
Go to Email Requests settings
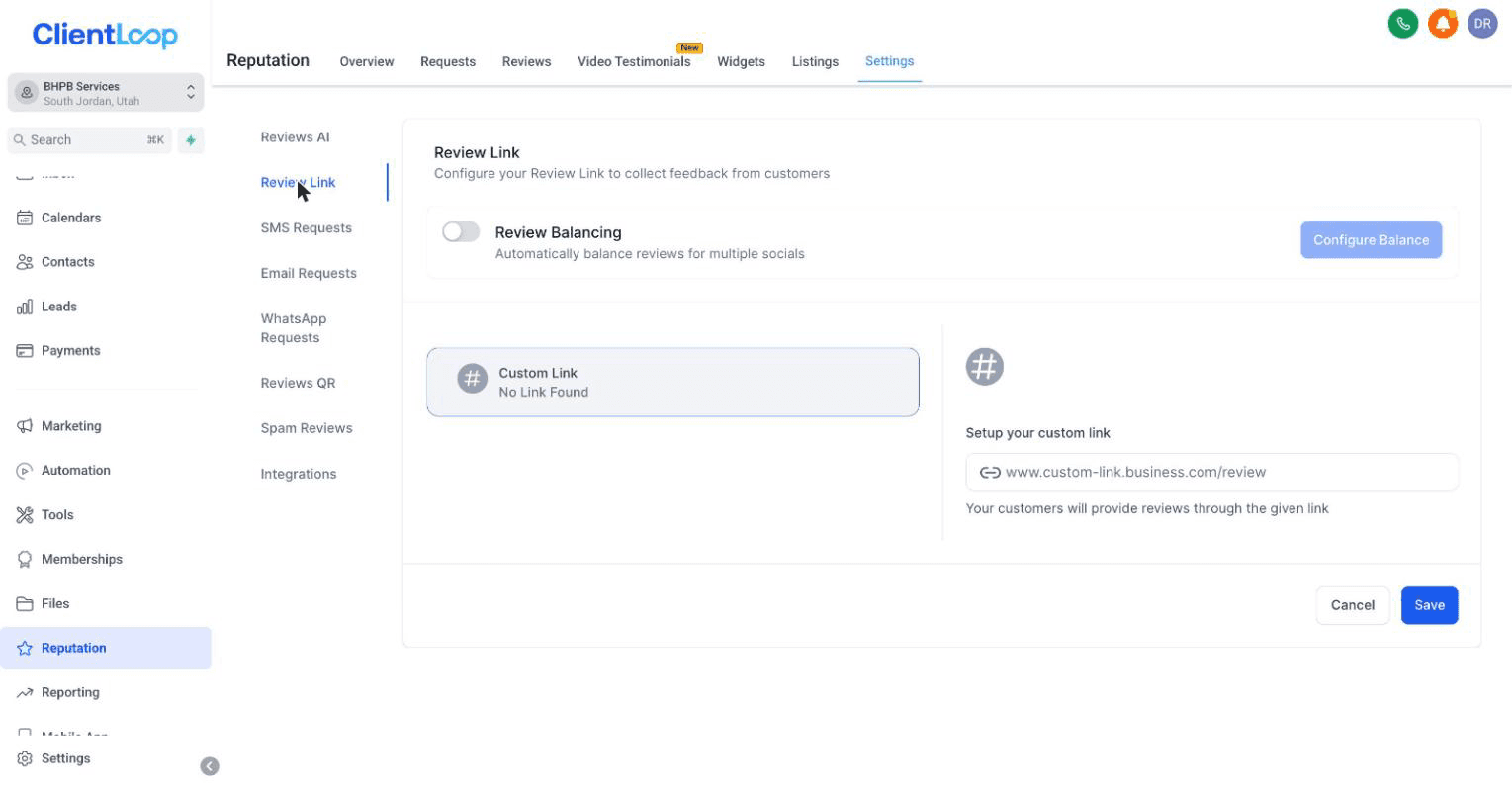point(309,274)
